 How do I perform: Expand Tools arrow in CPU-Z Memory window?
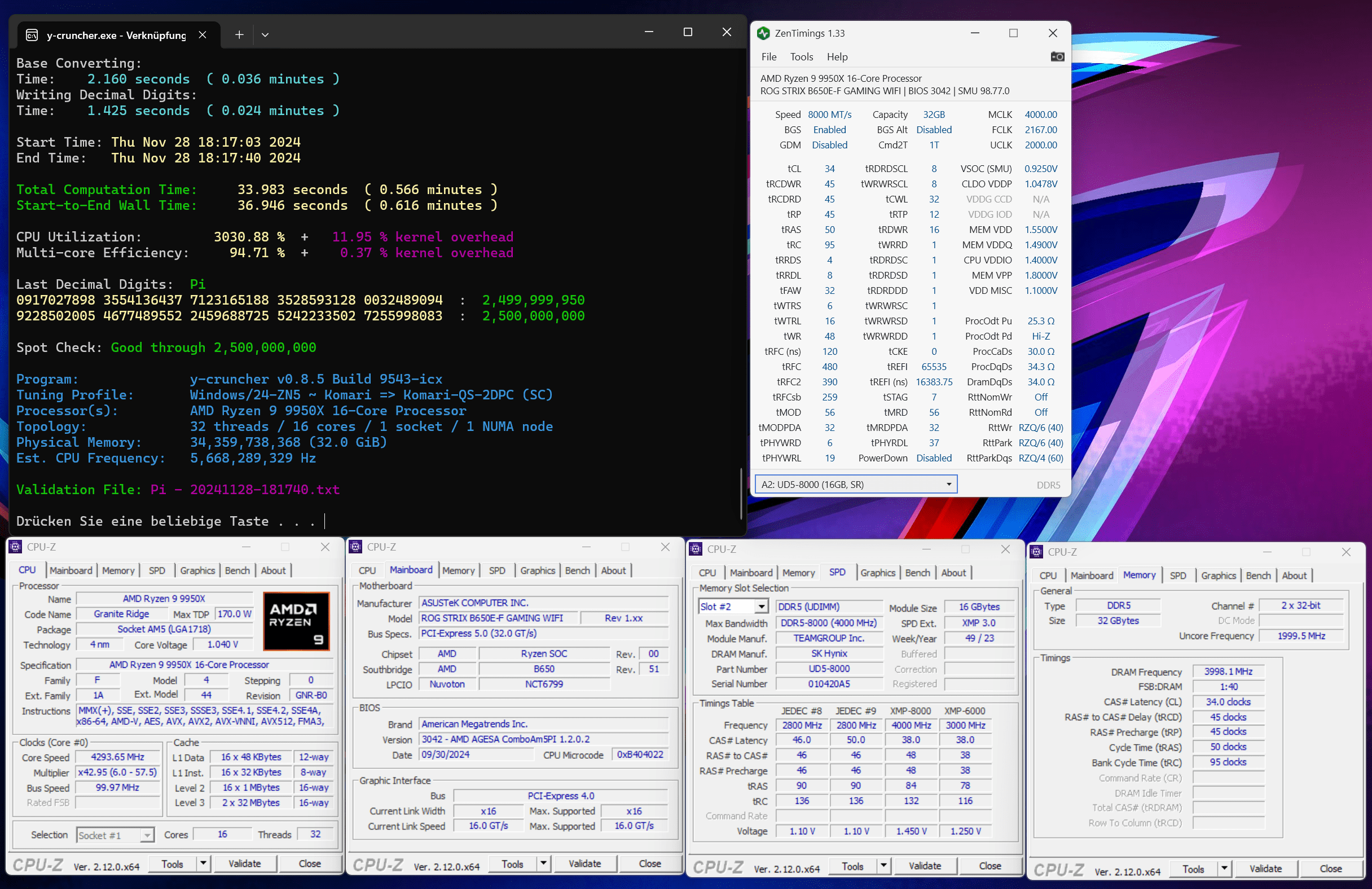click(1224, 869)
